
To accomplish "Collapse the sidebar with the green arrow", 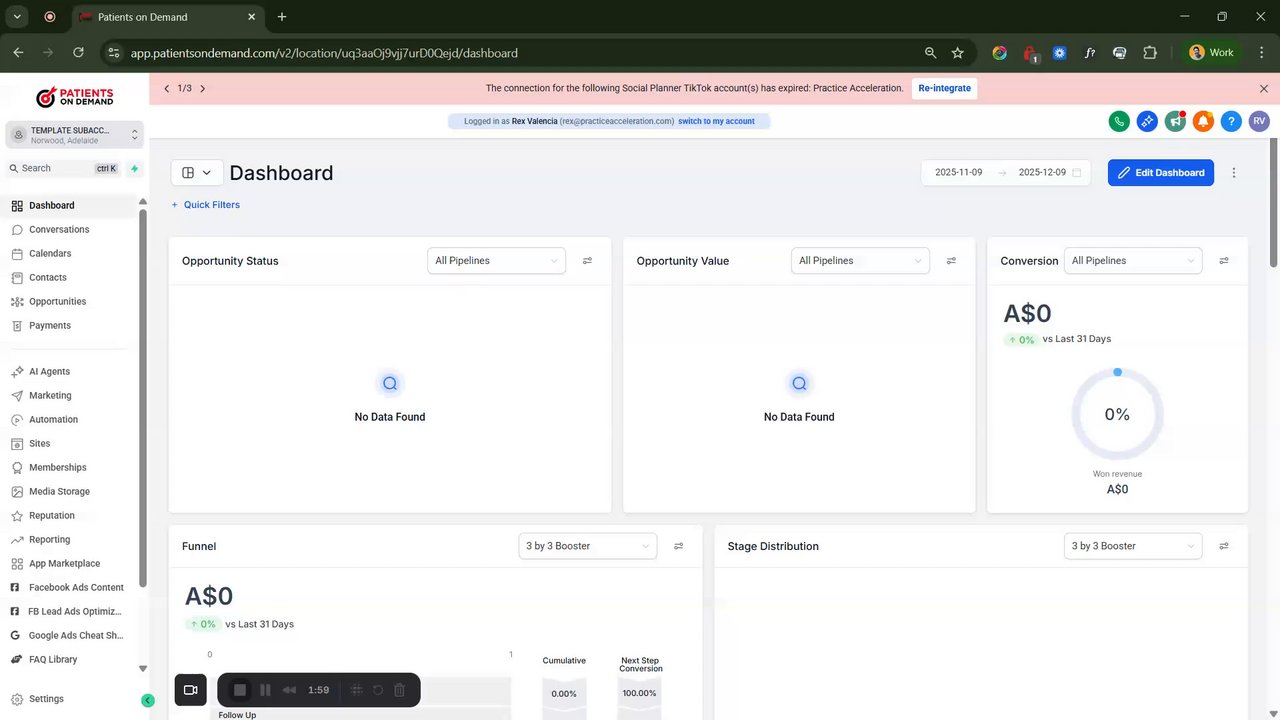I will [148, 701].
